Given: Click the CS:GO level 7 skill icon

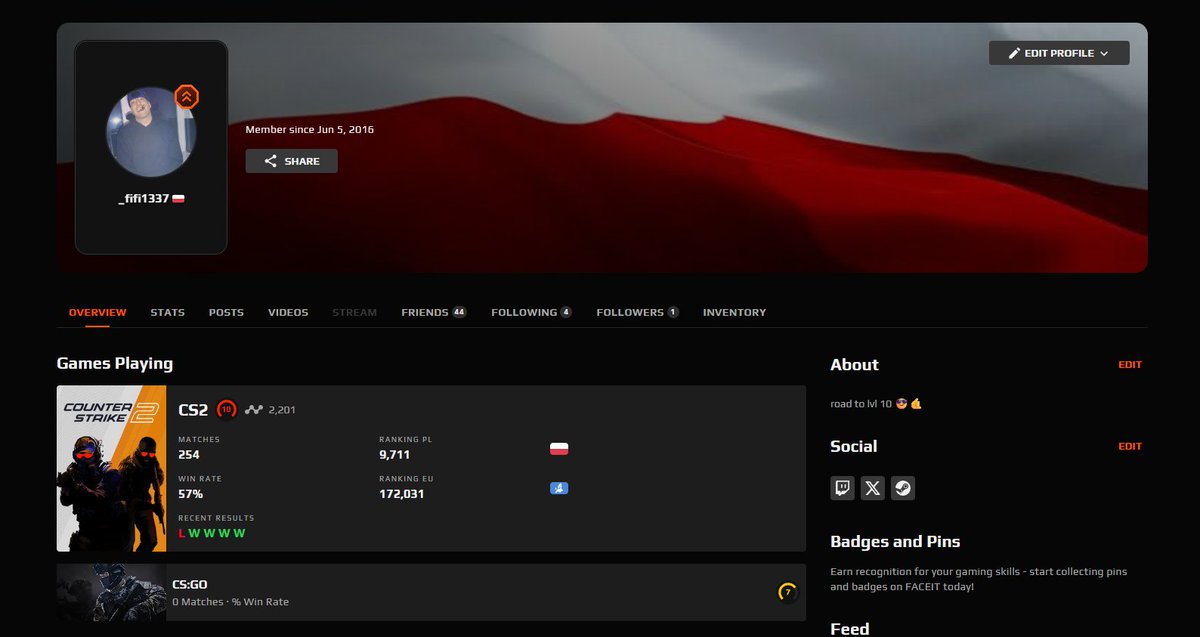Looking at the screenshot, I should (x=788, y=592).
